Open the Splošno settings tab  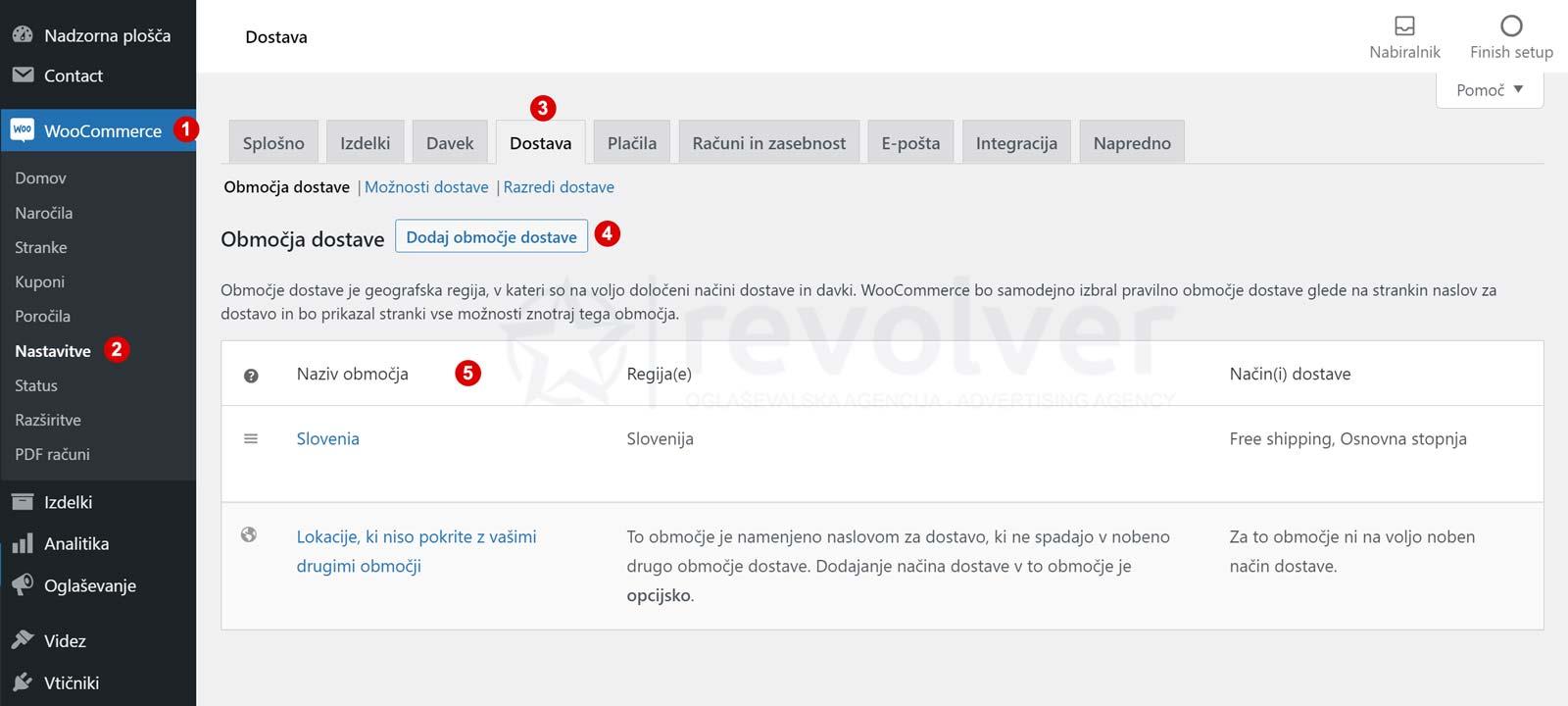click(273, 143)
